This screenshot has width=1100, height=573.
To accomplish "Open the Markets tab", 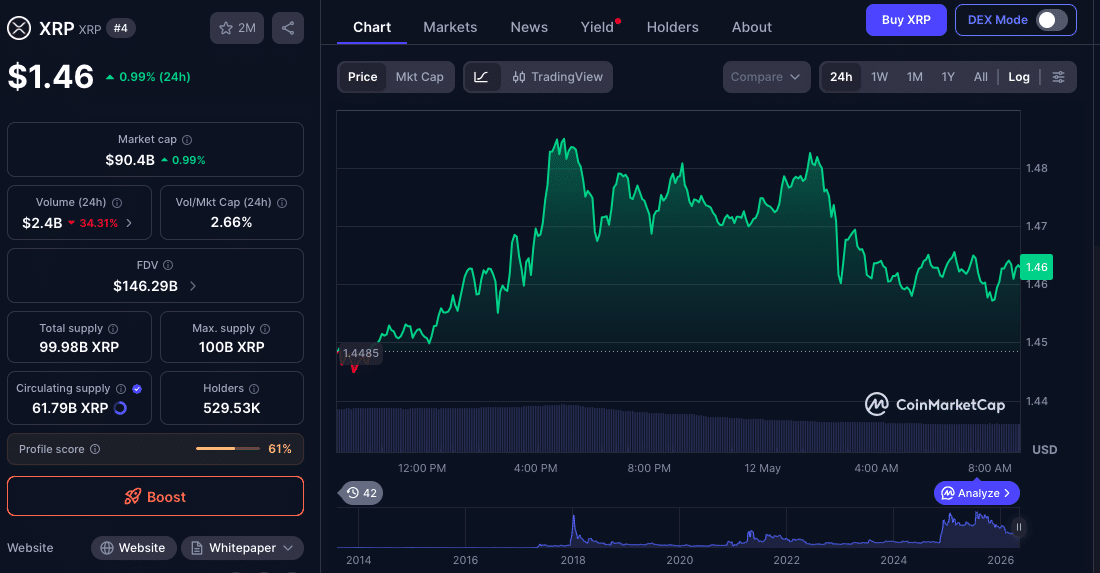I will click(450, 27).
